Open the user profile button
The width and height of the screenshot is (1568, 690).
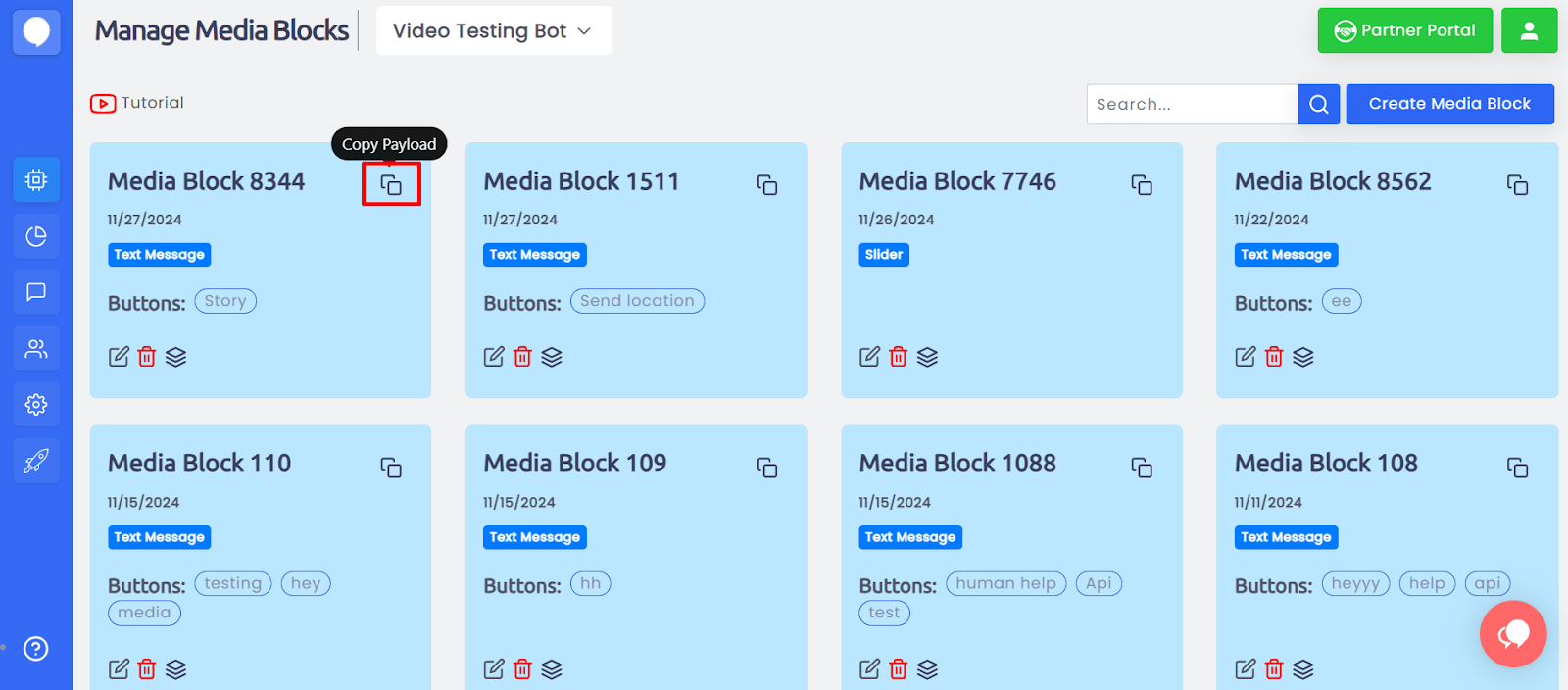click(x=1529, y=30)
